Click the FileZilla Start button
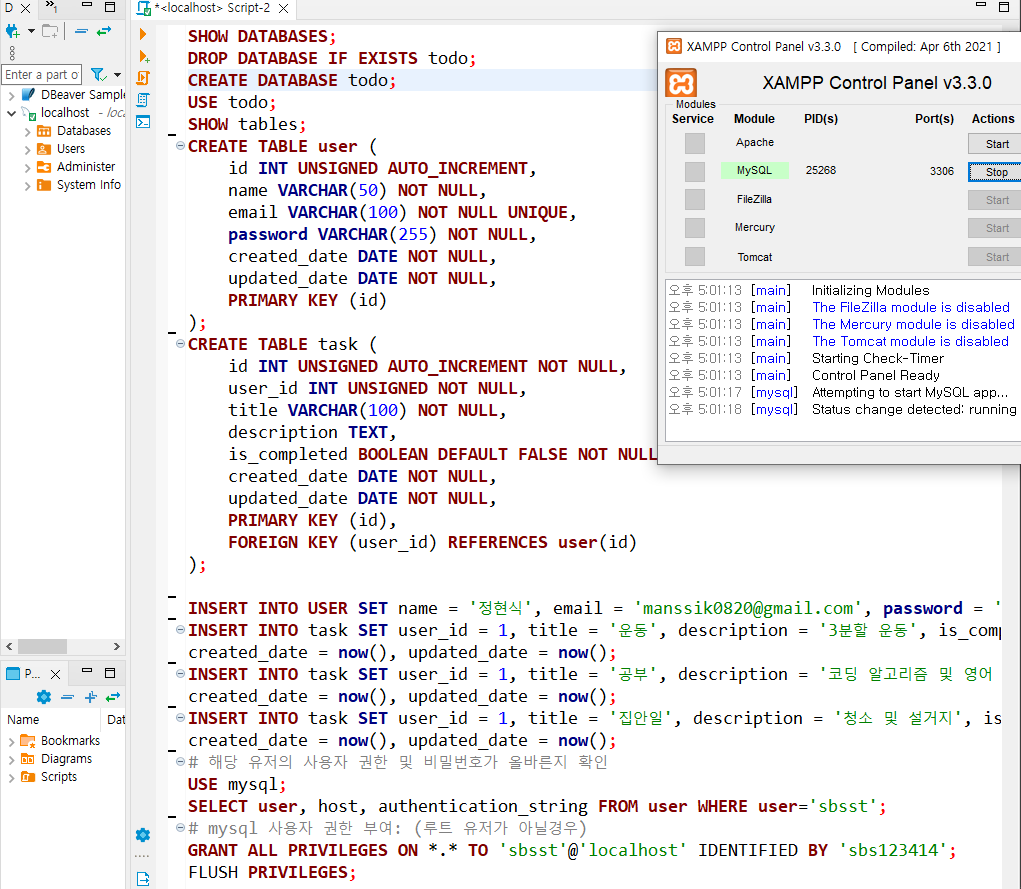Image resolution: width=1021 pixels, height=889 pixels. coord(996,200)
